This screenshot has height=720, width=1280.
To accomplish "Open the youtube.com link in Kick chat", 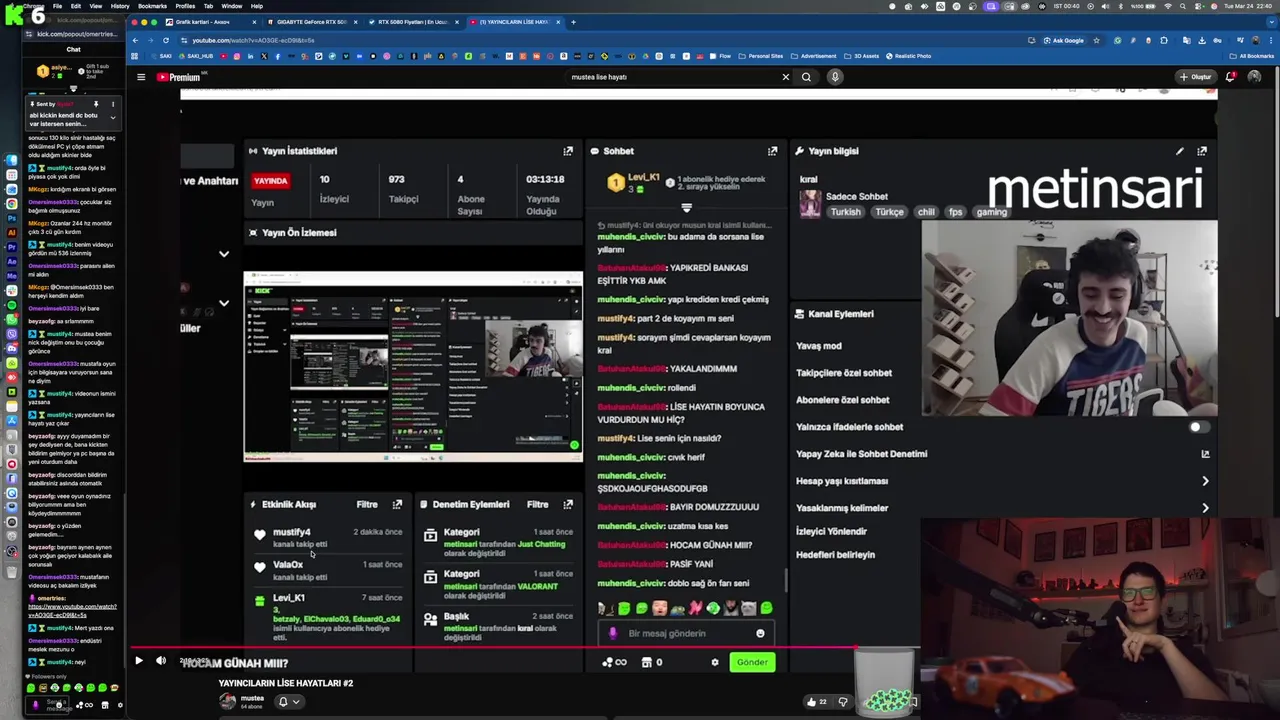I will 72,611.
